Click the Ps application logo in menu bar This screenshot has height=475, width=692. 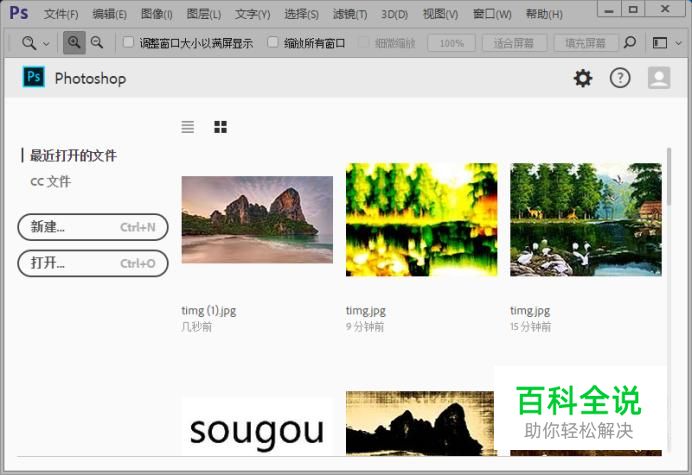point(19,13)
